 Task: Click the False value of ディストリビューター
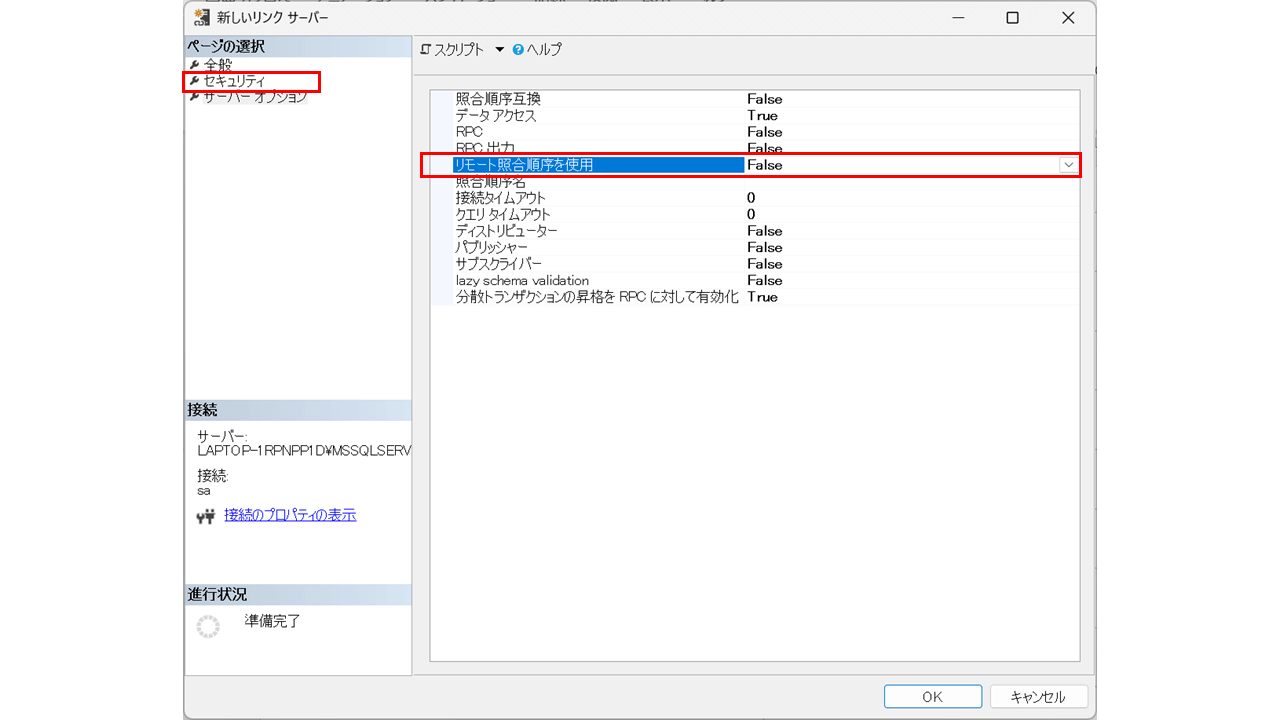point(765,231)
